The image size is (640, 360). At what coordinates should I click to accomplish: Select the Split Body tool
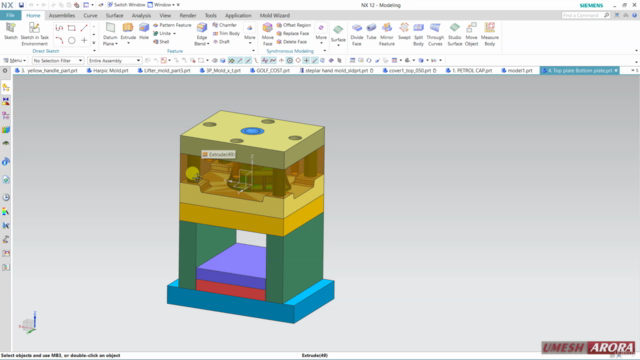tap(418, 34)
